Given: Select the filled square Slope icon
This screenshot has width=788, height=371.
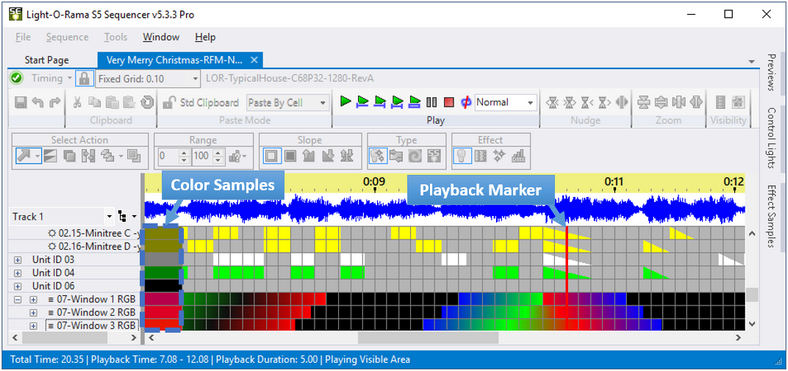Looking at the screenshot, I should tap(290, 156).
